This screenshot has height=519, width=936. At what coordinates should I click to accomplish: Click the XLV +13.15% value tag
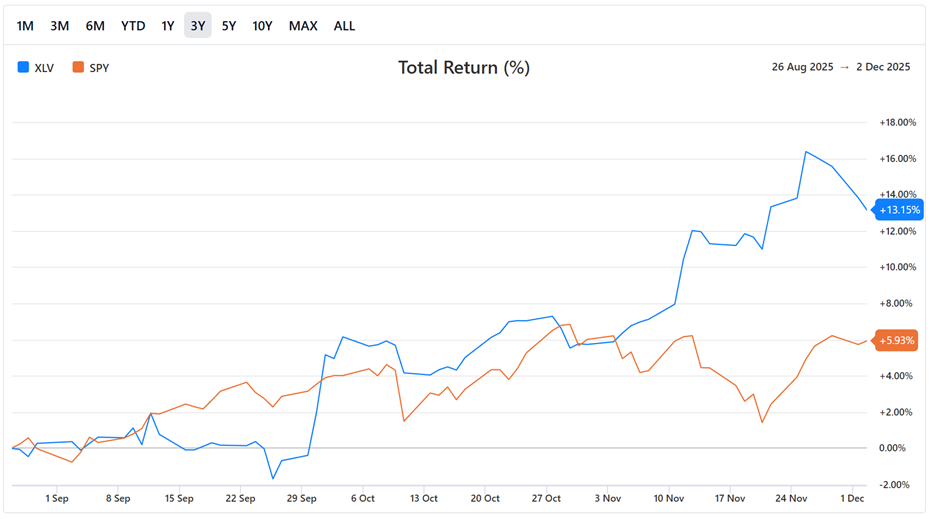point(899,210)
